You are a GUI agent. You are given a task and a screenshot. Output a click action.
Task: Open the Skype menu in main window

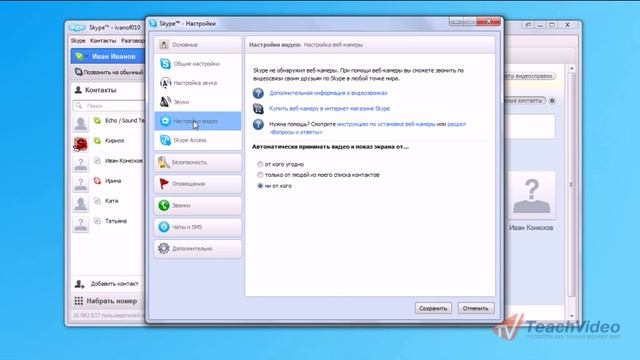click(78, 41)
